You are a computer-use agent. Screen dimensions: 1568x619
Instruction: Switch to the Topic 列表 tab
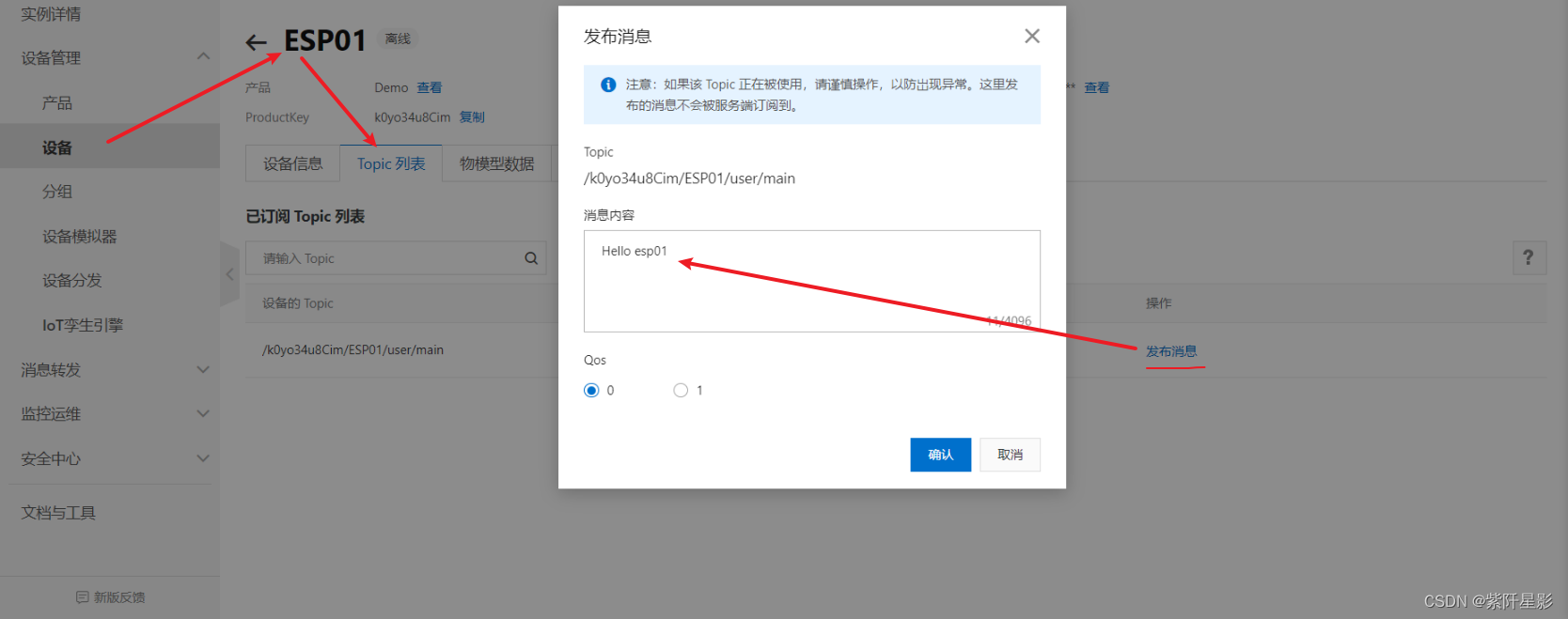pos(391,163)
